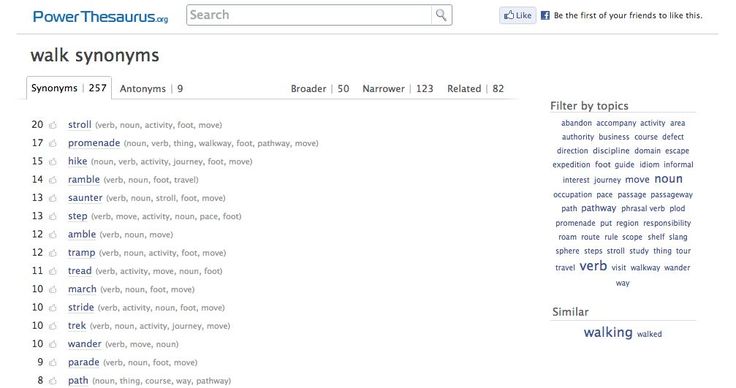
Task: Upvote tramp with its thumbs-up icon
Action: [53, 253]
